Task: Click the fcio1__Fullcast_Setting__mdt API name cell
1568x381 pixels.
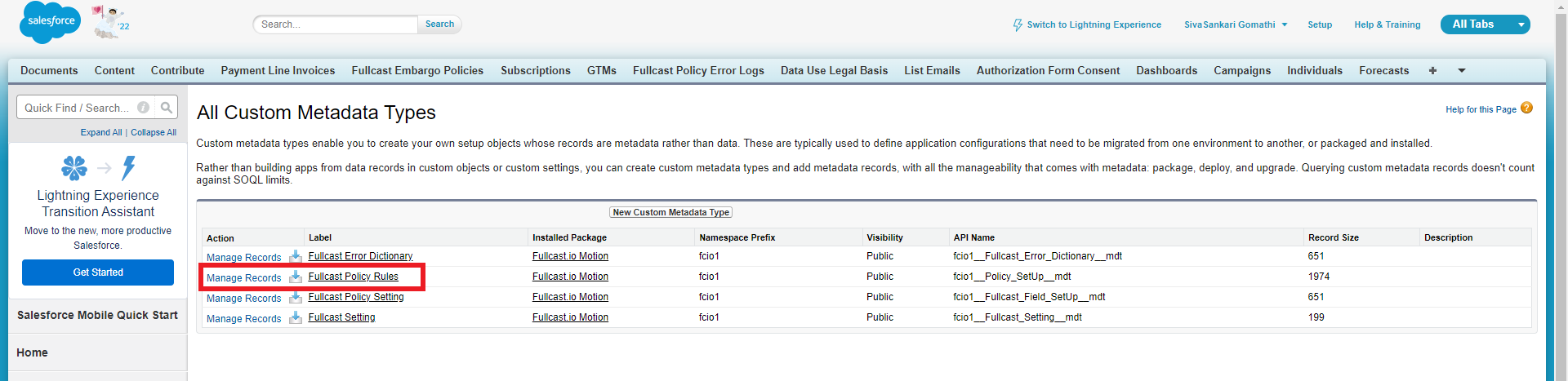Action: [1017, 317]
